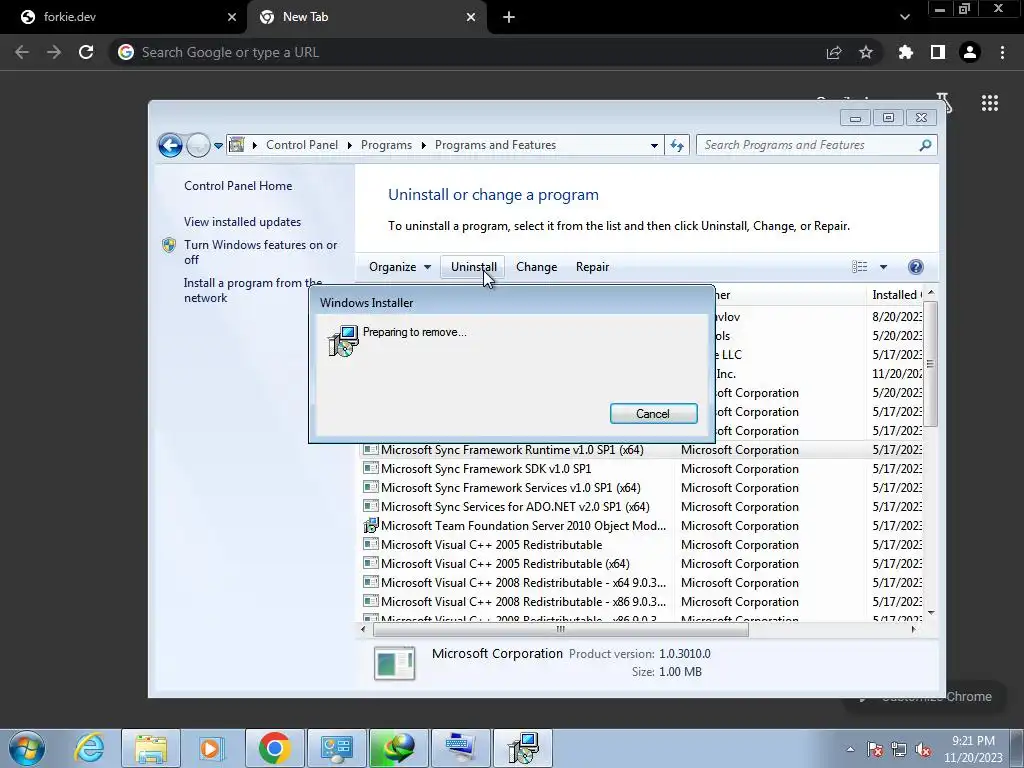
Task: Launch Internet Explorer from taskbar
Action: coord(89,748)
